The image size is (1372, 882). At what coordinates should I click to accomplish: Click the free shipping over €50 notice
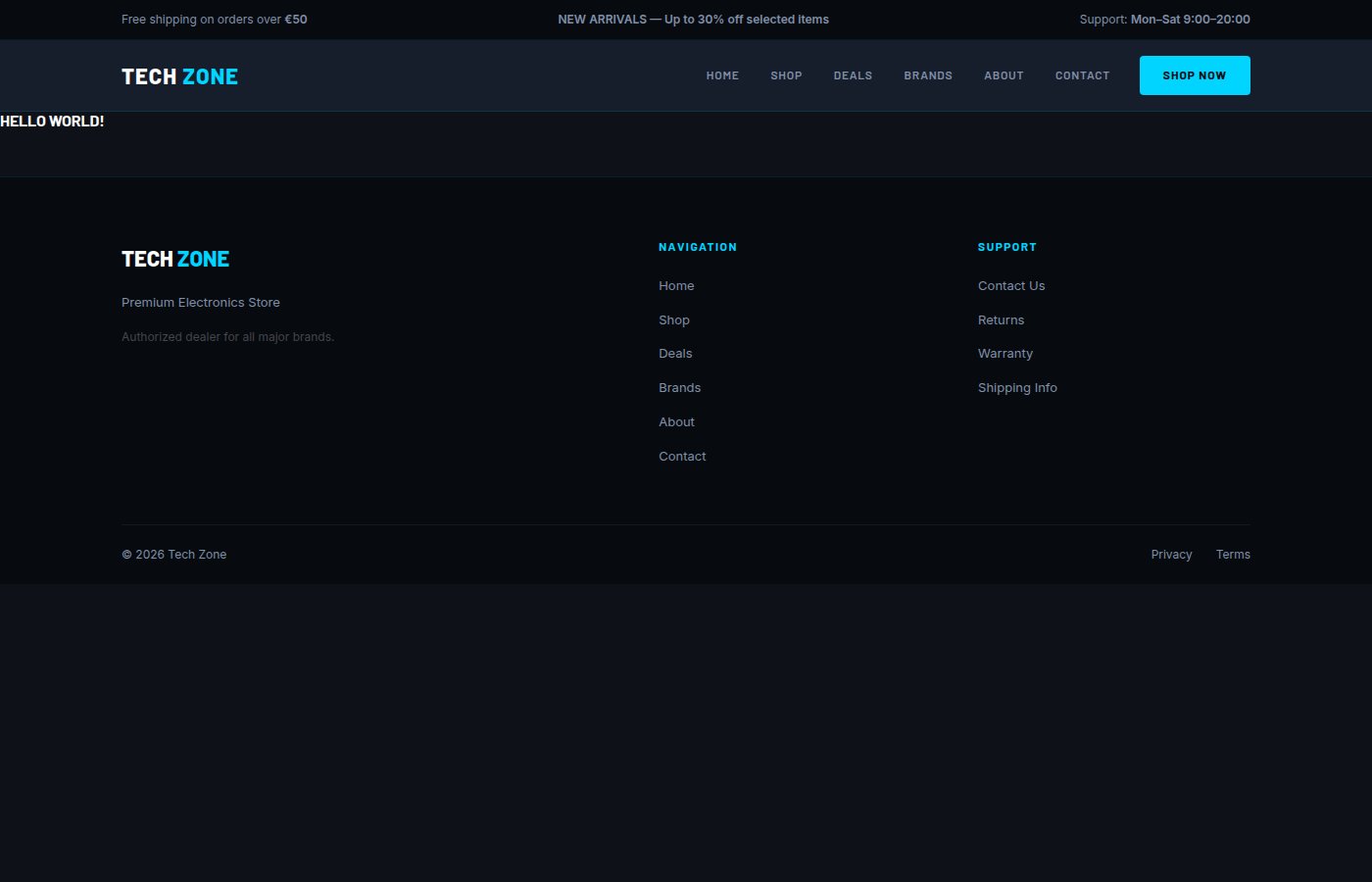[x=215, y=20]
